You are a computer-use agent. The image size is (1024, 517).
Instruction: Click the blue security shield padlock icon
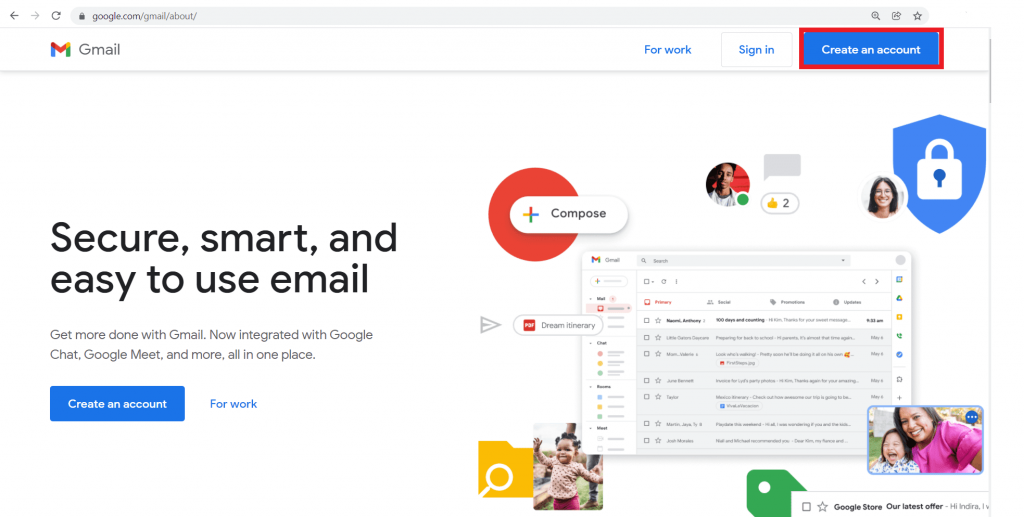point(939,173)
